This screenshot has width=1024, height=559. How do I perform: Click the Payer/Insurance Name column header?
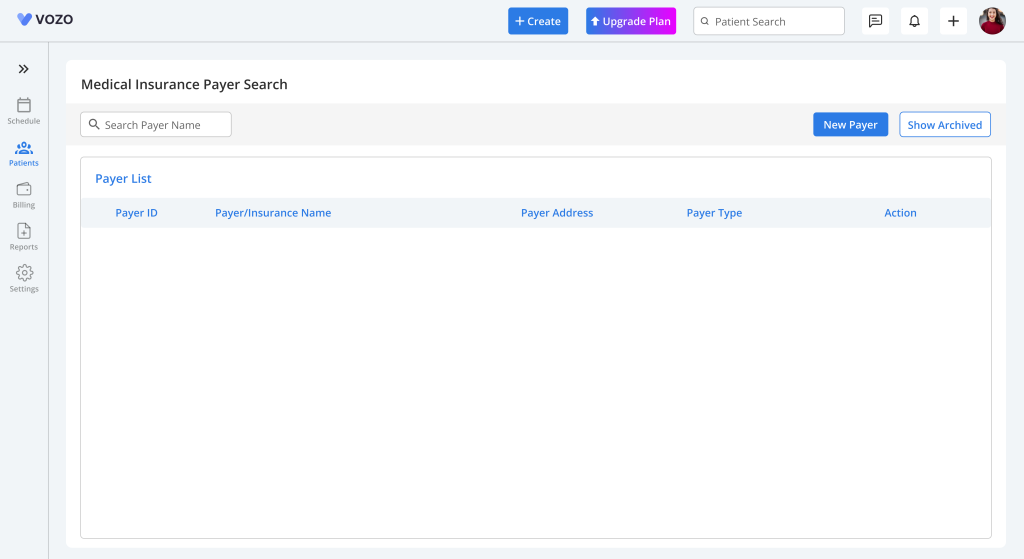click(273, 213)
